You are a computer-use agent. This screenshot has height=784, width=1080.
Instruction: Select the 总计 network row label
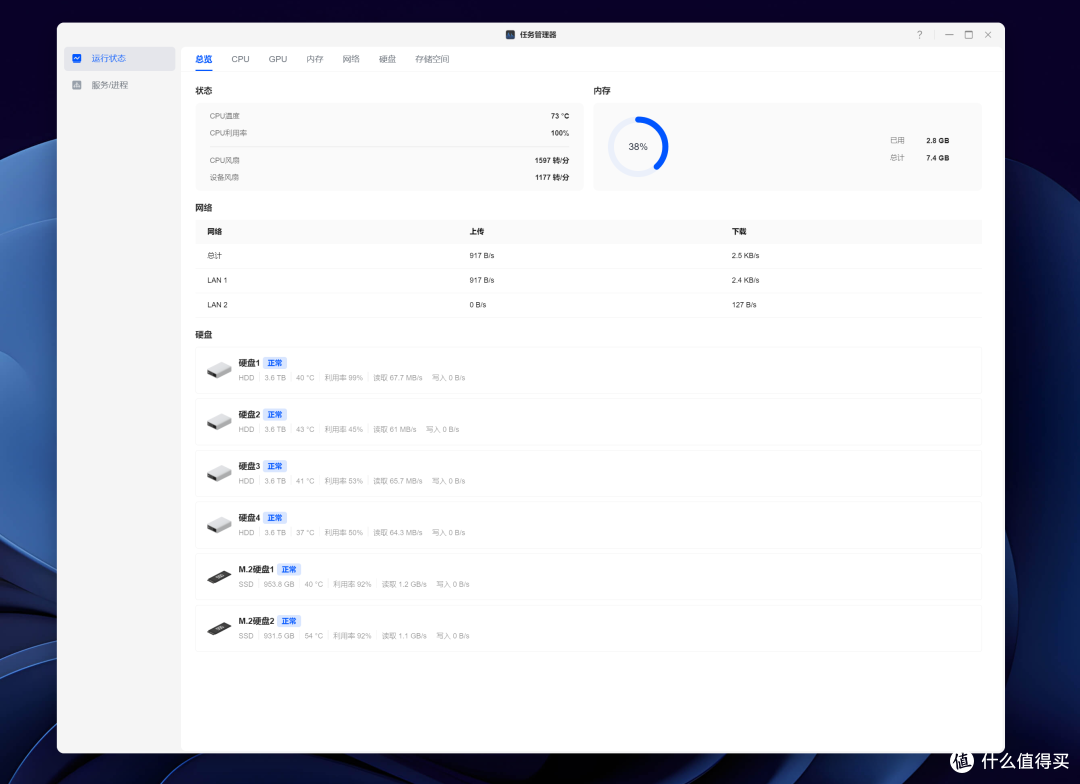point(214,256)
